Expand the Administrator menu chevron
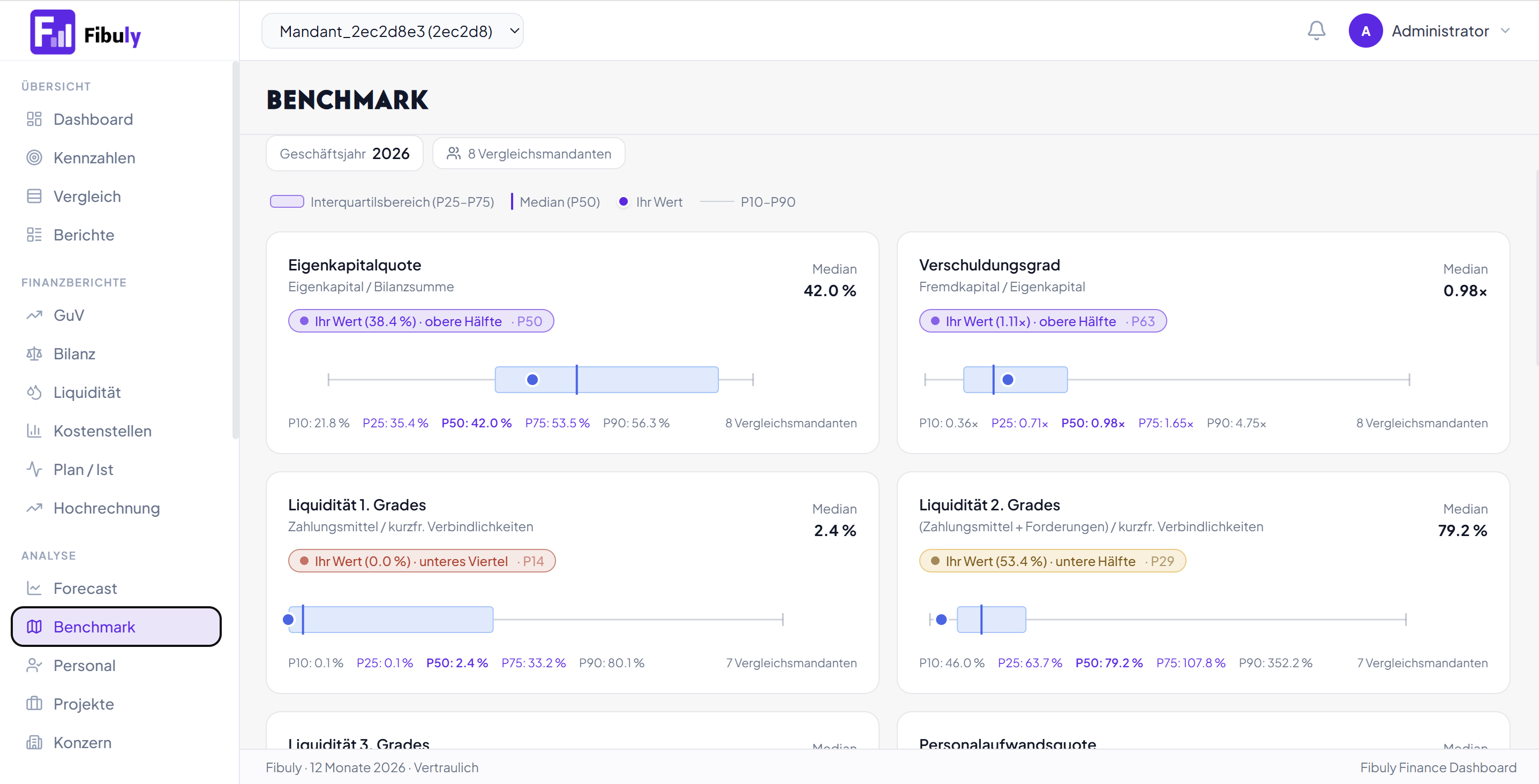The width and height of the screenshot is (1539, 784). tap(1505, 31)
